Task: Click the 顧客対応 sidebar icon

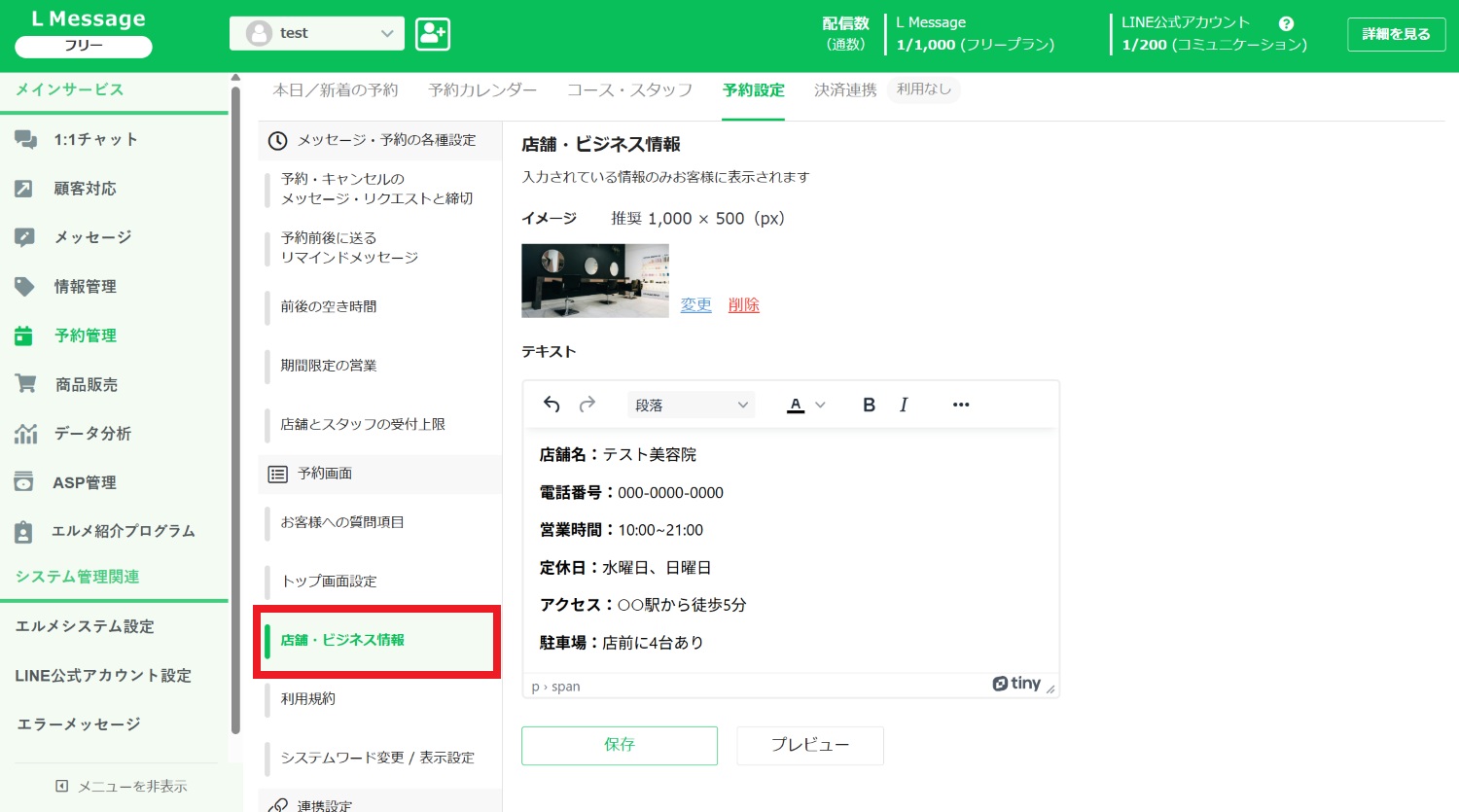Action: [x=23, y=189]
